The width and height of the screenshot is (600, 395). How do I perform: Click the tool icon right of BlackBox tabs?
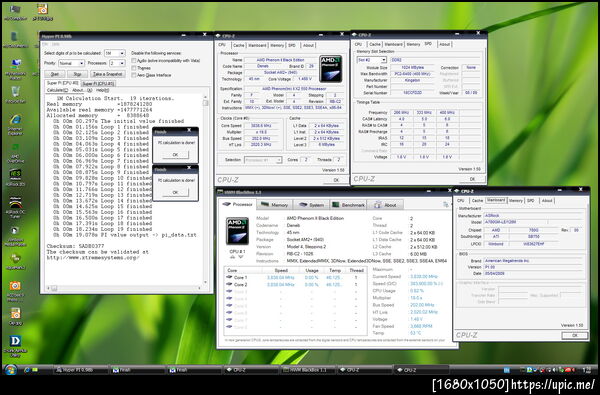pos(445,204)
